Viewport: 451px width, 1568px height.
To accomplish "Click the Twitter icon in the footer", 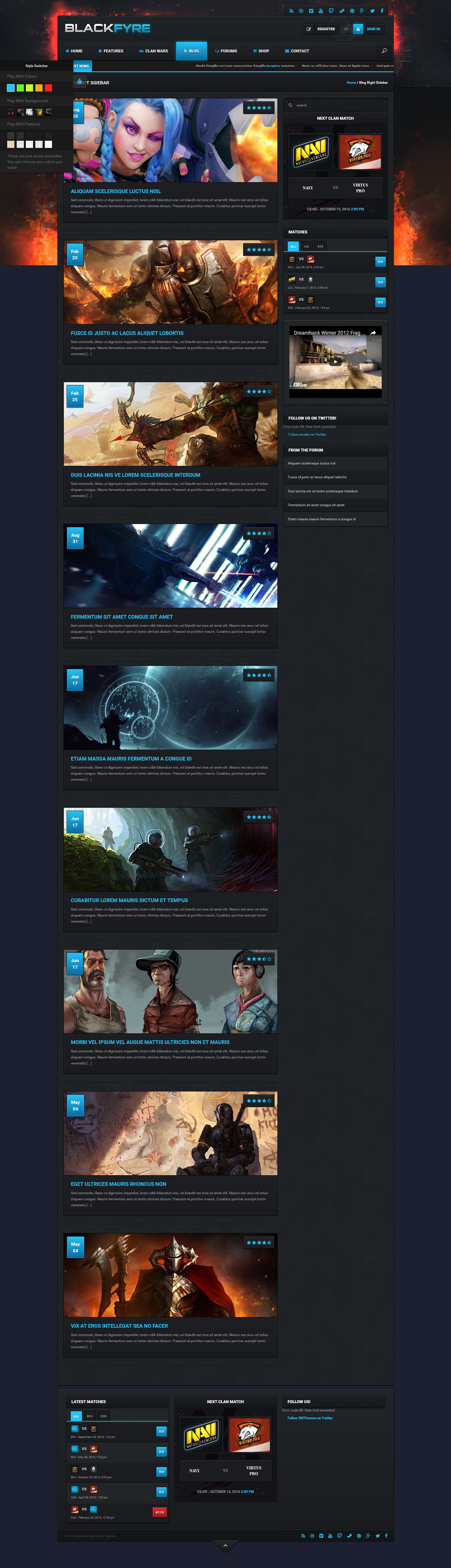I will coord(377,1536).
